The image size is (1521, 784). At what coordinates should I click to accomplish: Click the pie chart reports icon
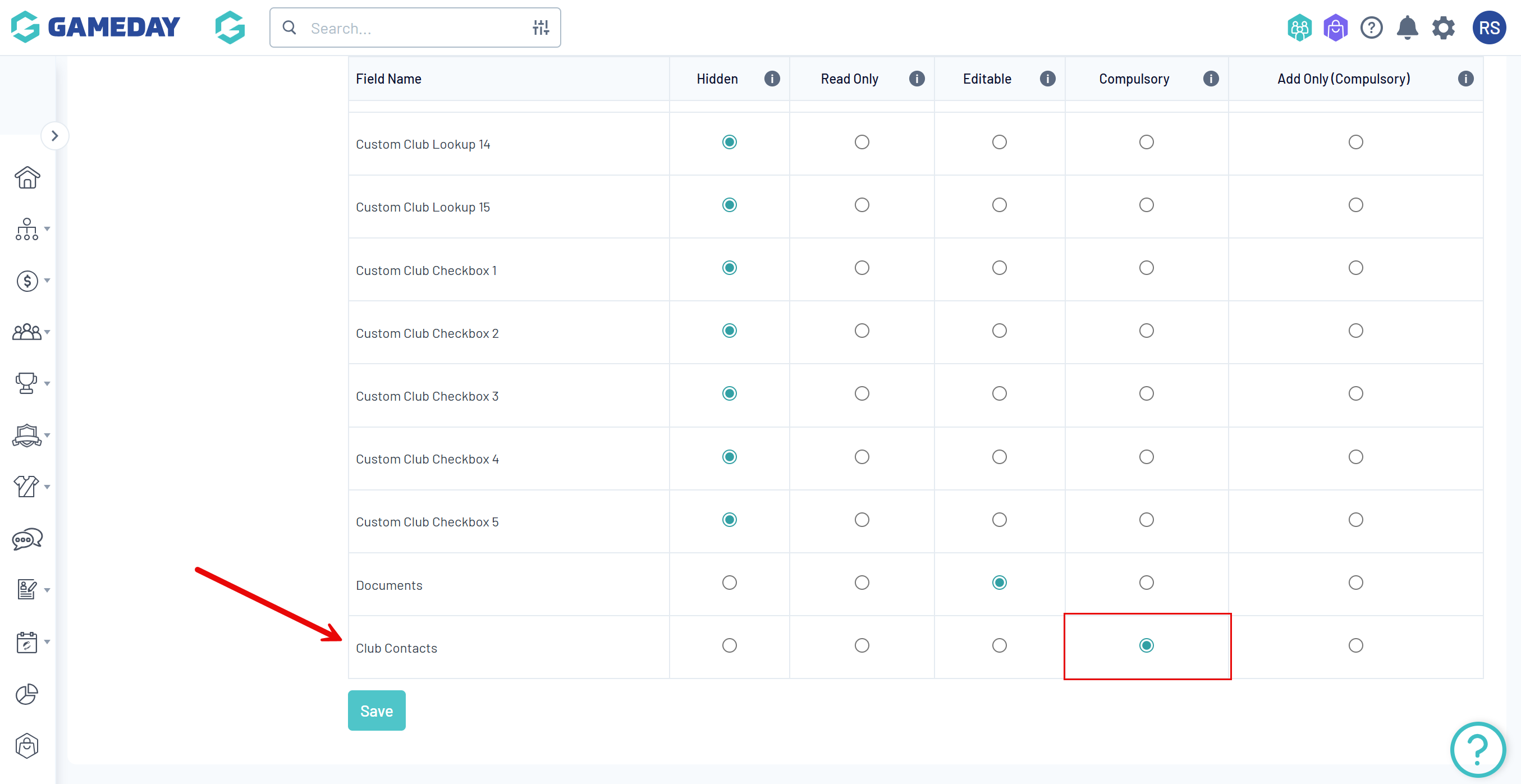pyautogui.click(x=27, y=694)
